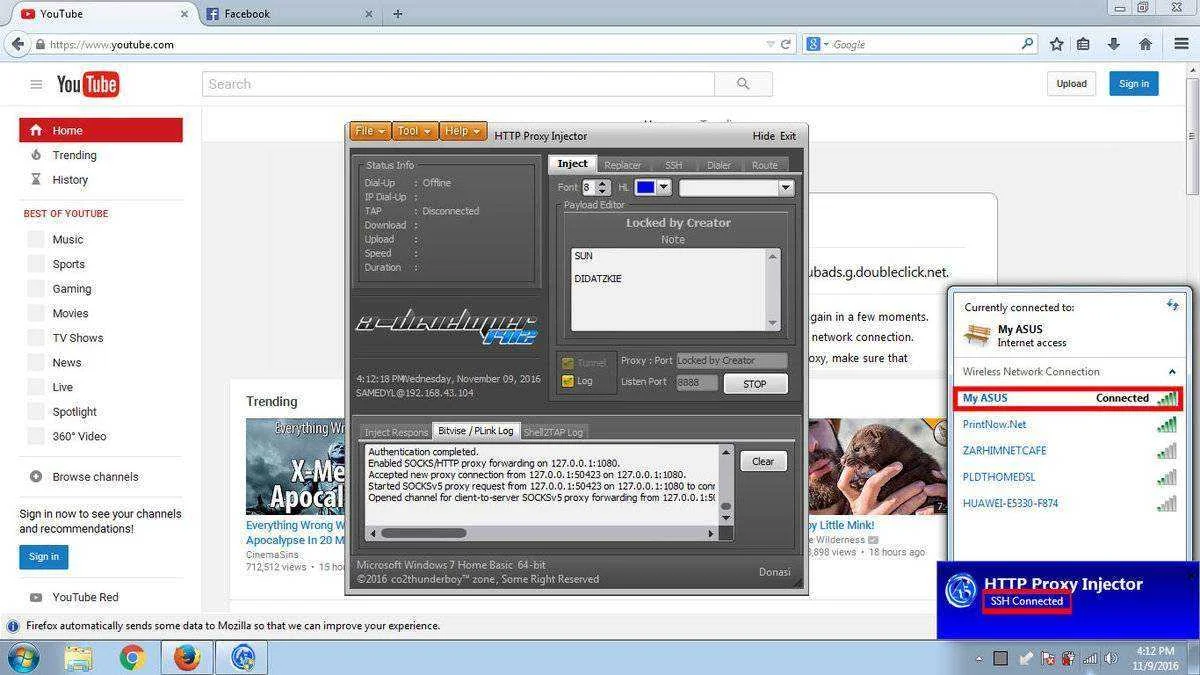
Task: Open Firefox downloads arrow
Action: click(1114, 44)
